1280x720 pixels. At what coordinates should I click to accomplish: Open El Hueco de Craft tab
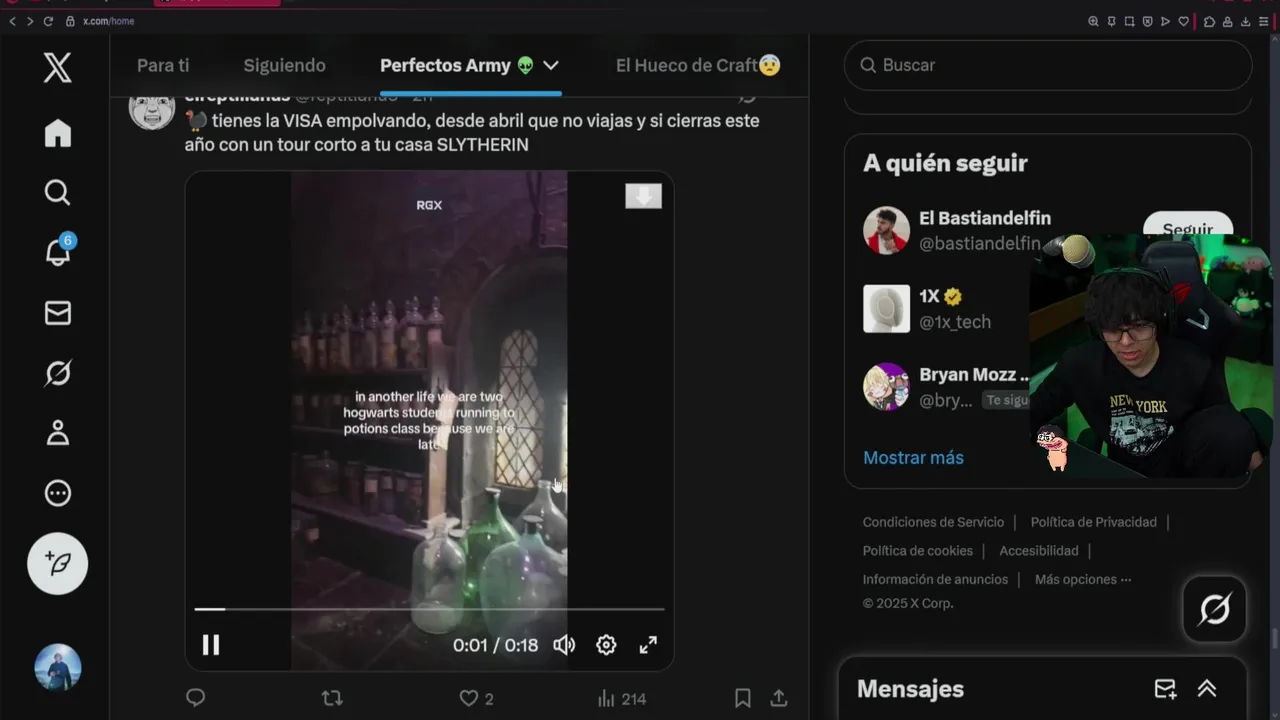coord(698,65)
